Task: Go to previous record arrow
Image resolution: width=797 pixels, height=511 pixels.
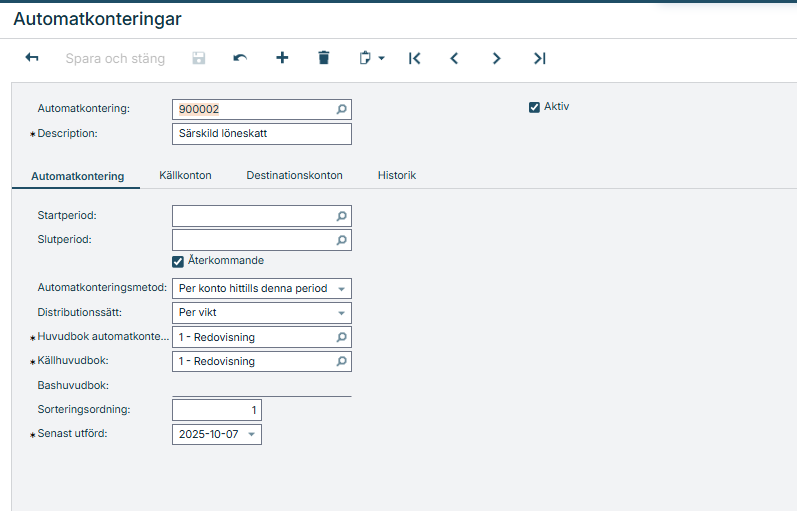Action: 454,59
